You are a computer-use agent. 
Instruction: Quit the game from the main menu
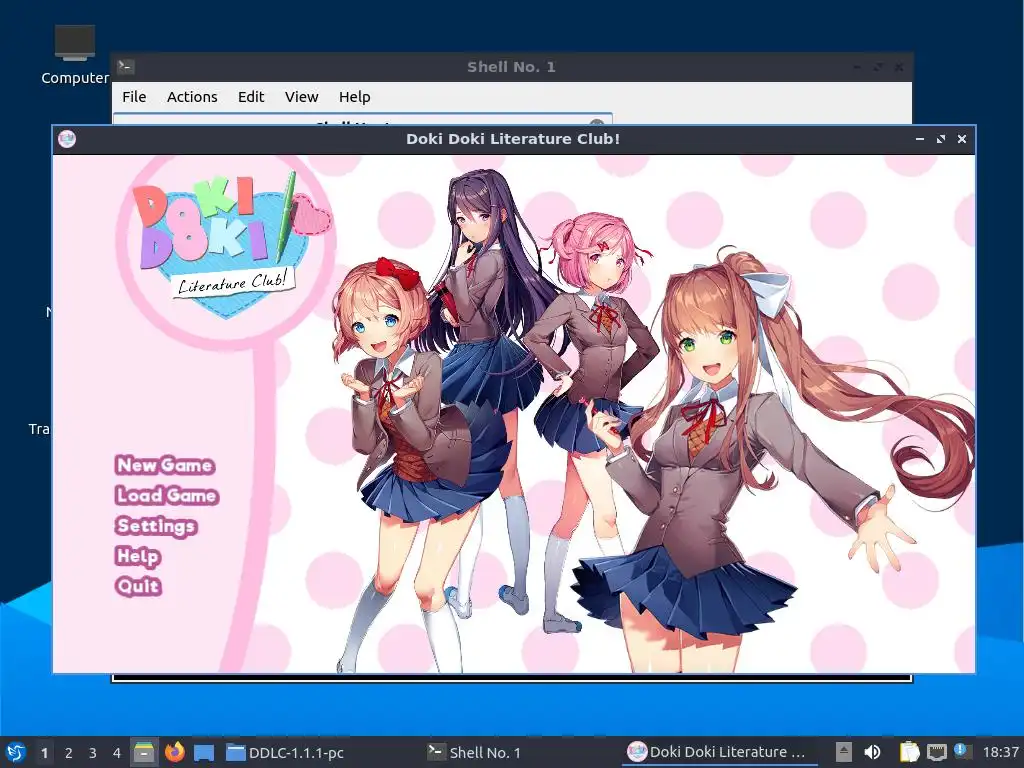(138, 586)
